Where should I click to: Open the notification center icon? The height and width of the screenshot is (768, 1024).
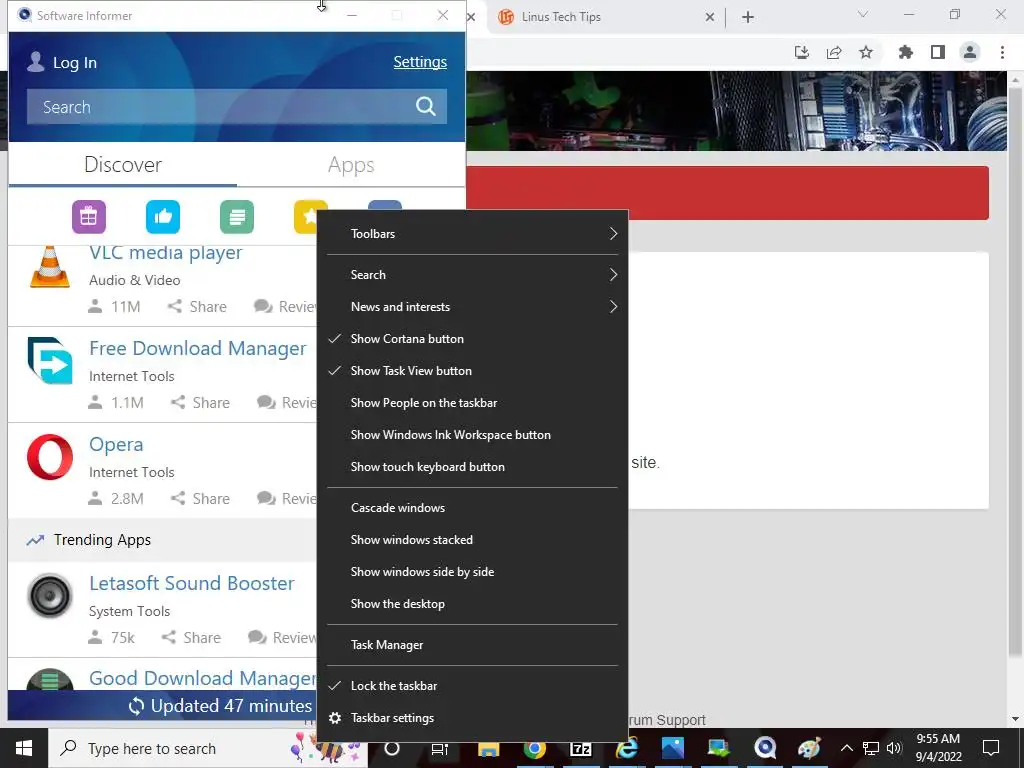tap(991, 748)
